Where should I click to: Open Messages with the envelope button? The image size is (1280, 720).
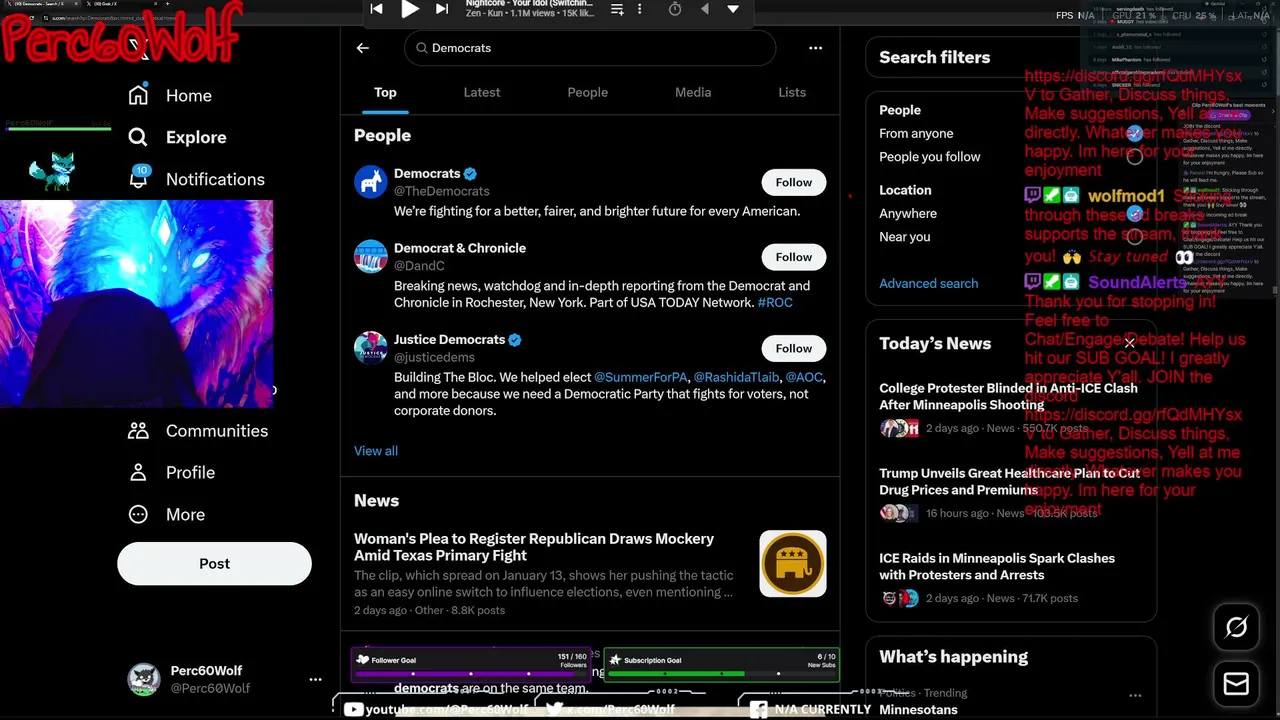coord(1237,684)
